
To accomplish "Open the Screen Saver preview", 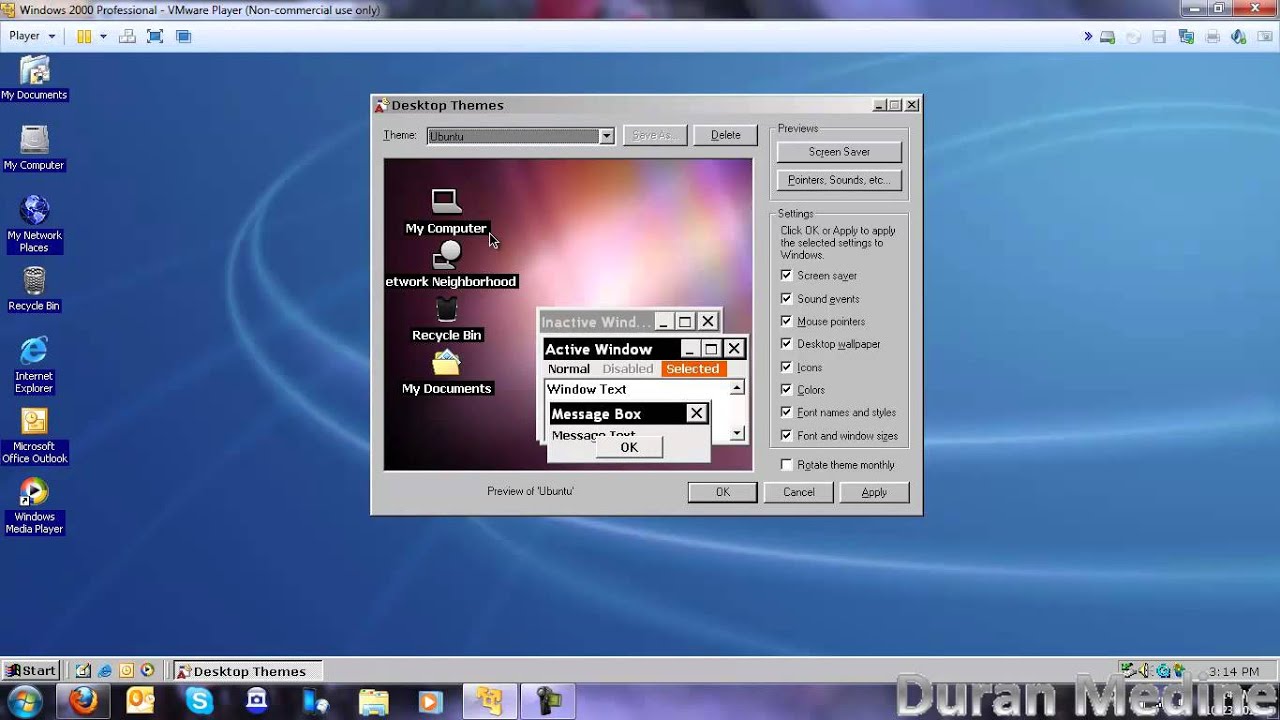I will coord(839,152).
